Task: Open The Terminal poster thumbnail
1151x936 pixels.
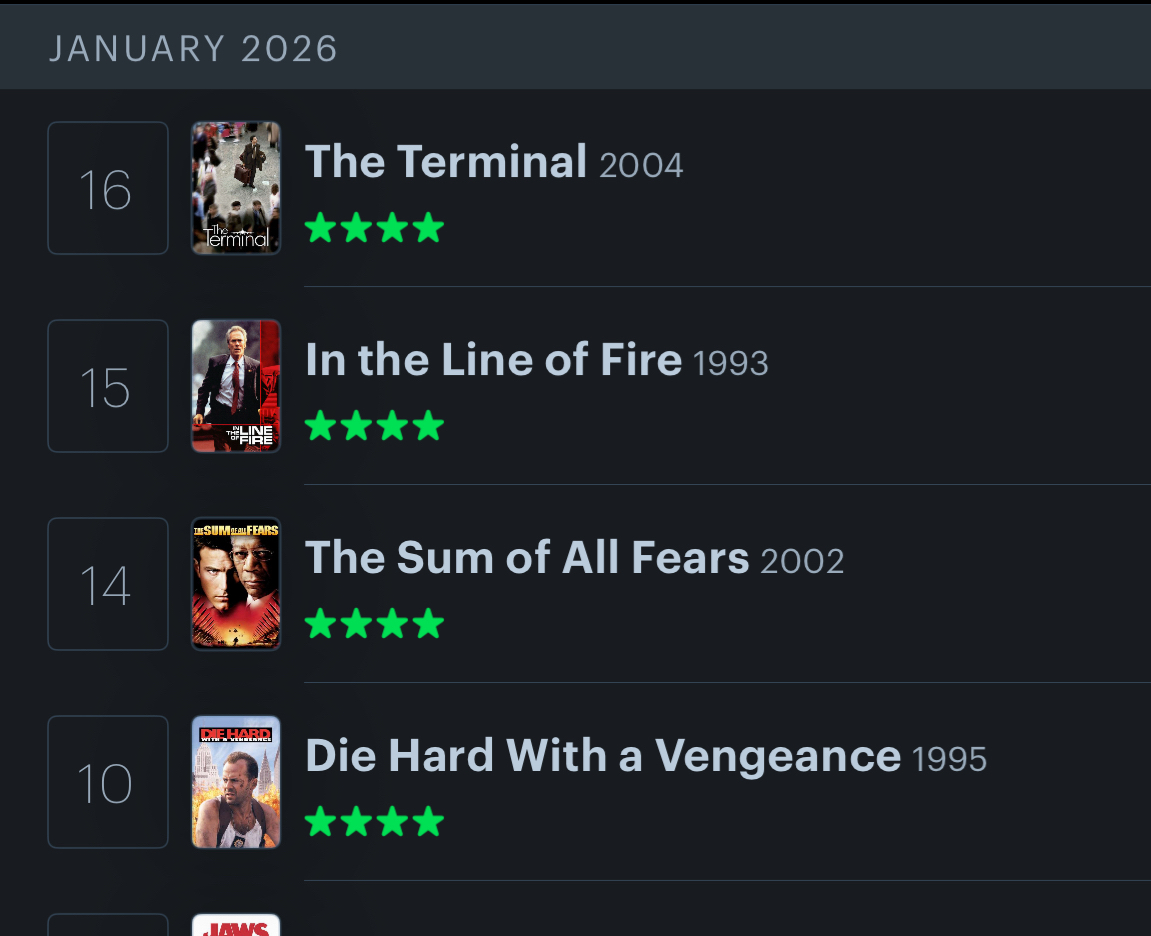Action: coord(236,188)
